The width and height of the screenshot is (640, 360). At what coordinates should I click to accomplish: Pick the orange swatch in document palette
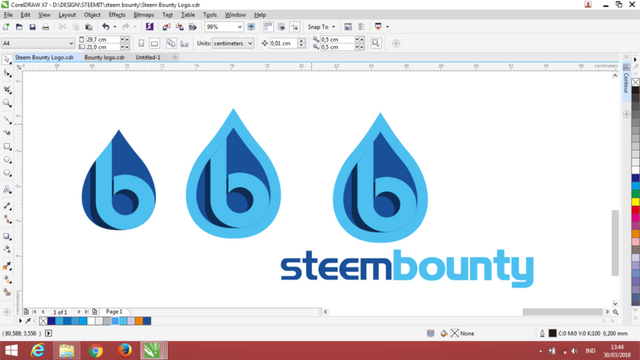(139, 321)
